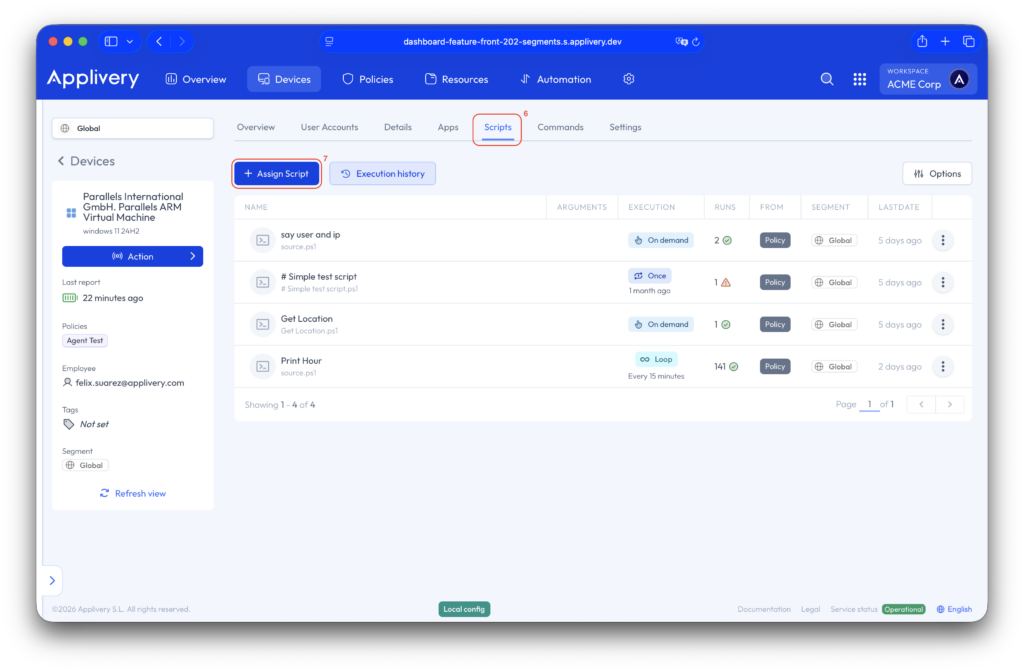Navigate to Policies in the top menu

pyautogui.click(x=367, y=78)
